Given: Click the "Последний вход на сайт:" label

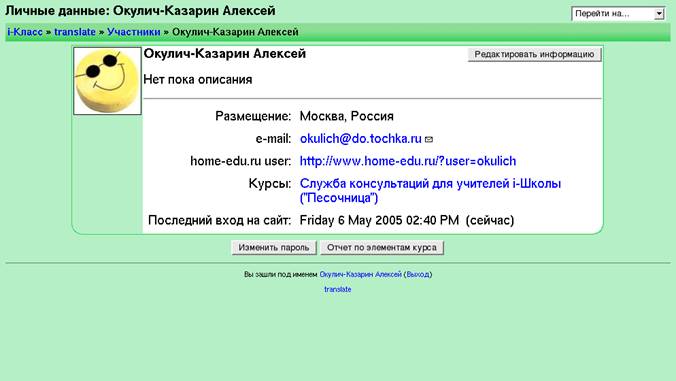Looking at the screenshot, I should click(219, 221).
